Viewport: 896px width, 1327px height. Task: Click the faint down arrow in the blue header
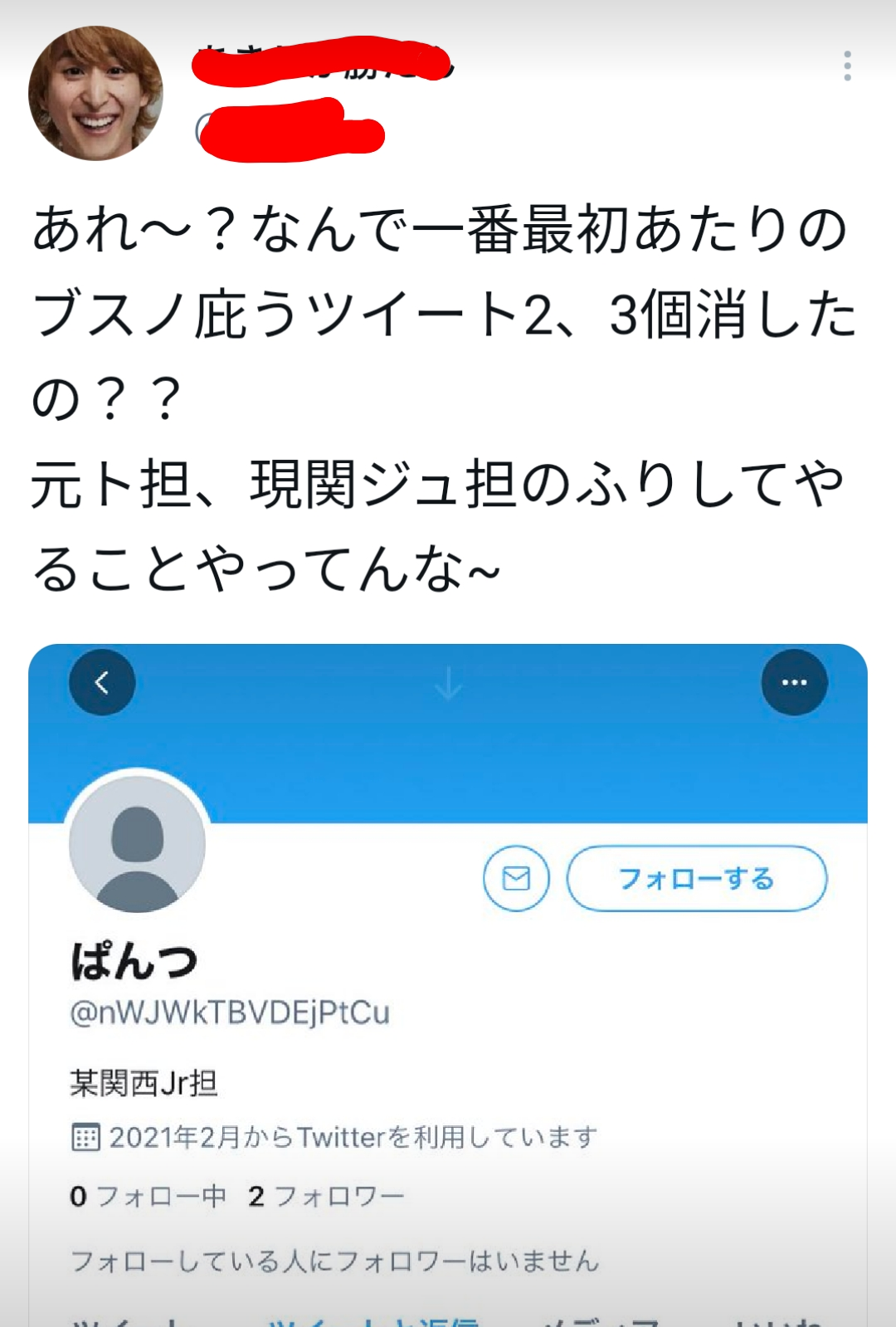448,684
